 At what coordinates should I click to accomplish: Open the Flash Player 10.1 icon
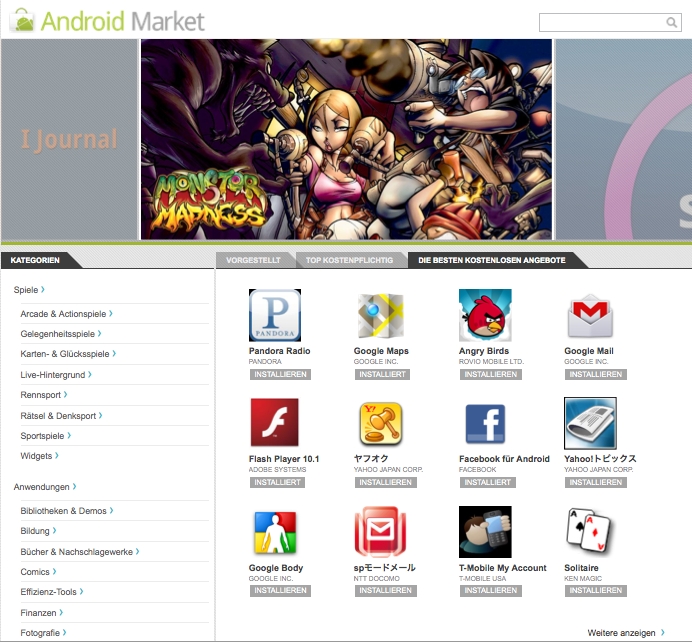pyautogui.click(x=275, y=422)
